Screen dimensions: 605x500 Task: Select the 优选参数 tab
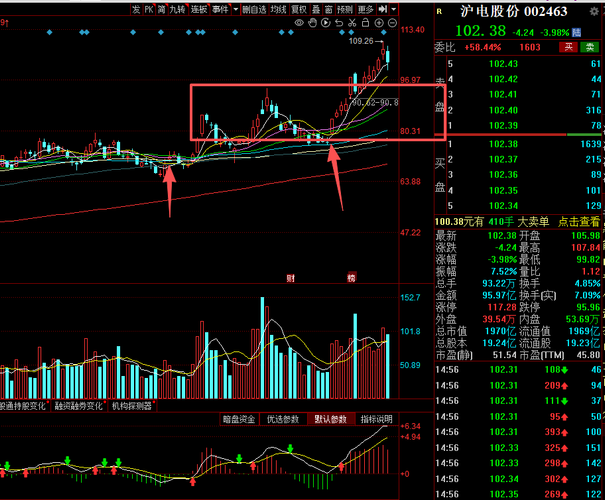point(283,419)
